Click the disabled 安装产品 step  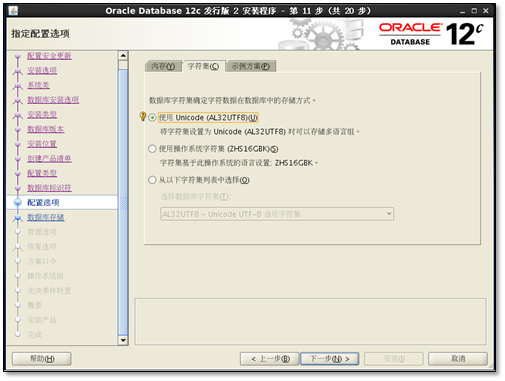click(42, 320)
